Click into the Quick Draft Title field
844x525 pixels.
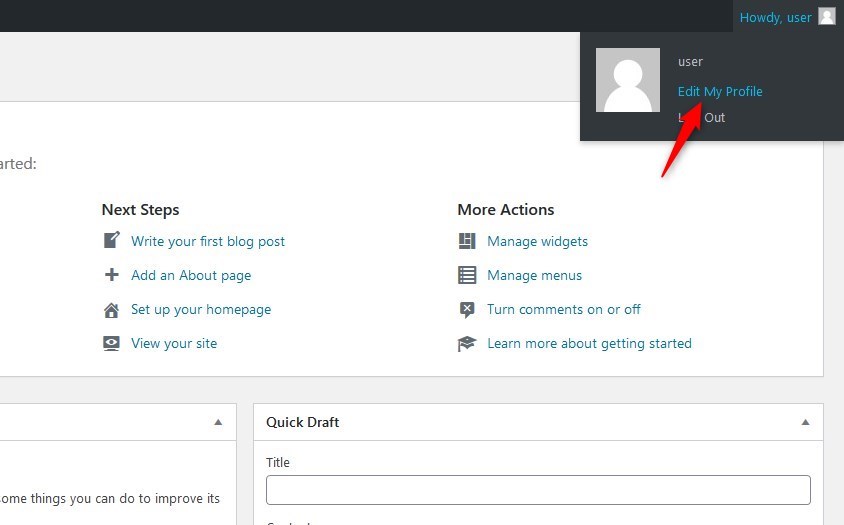pyautogui.click(x=538, y=490)
